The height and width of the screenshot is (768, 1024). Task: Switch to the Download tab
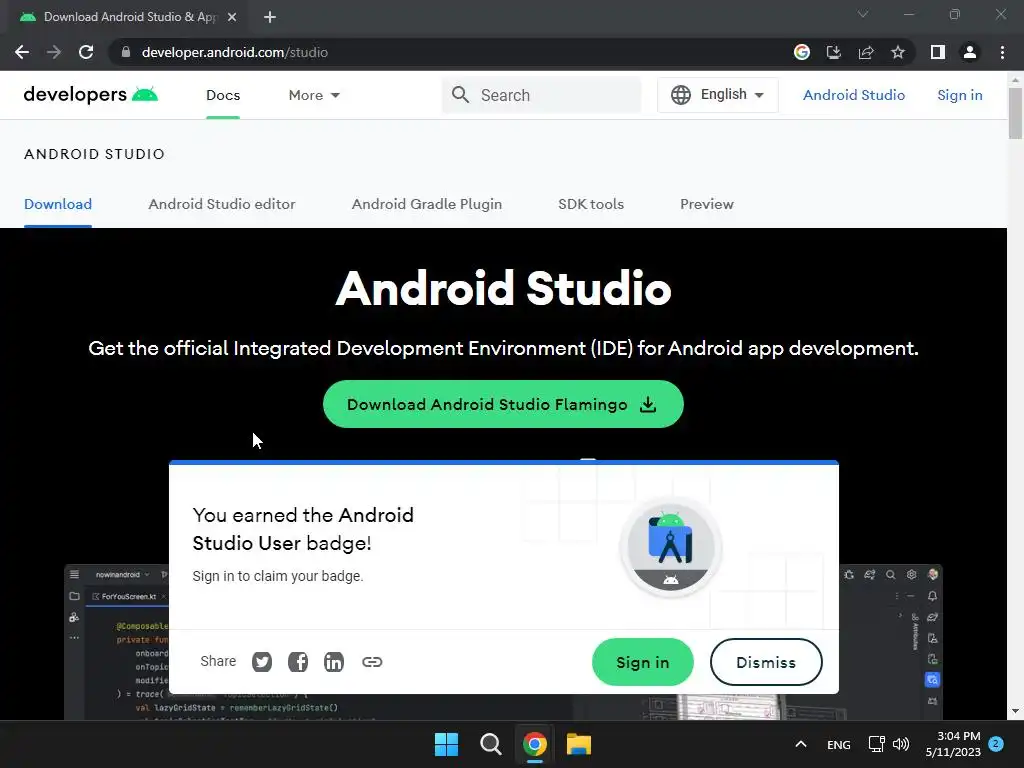(58, 204)
